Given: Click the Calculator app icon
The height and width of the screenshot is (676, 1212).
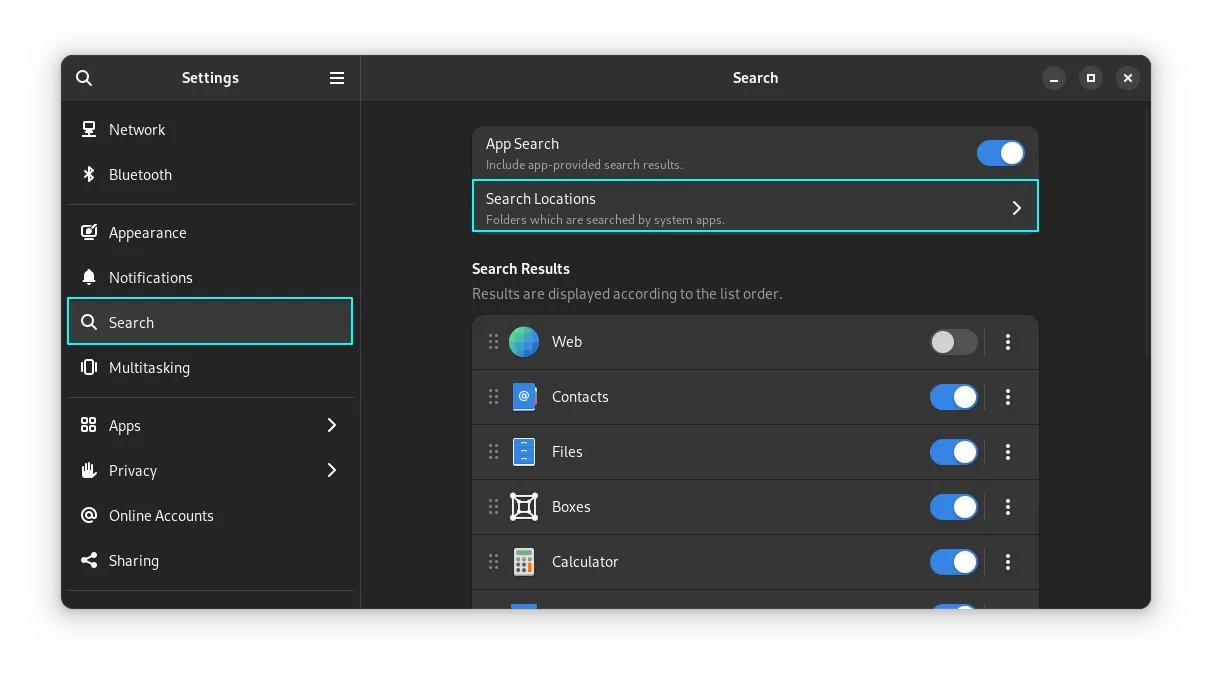Looking at the screenshot, I should pyautogui.click(x=524, y=562).
